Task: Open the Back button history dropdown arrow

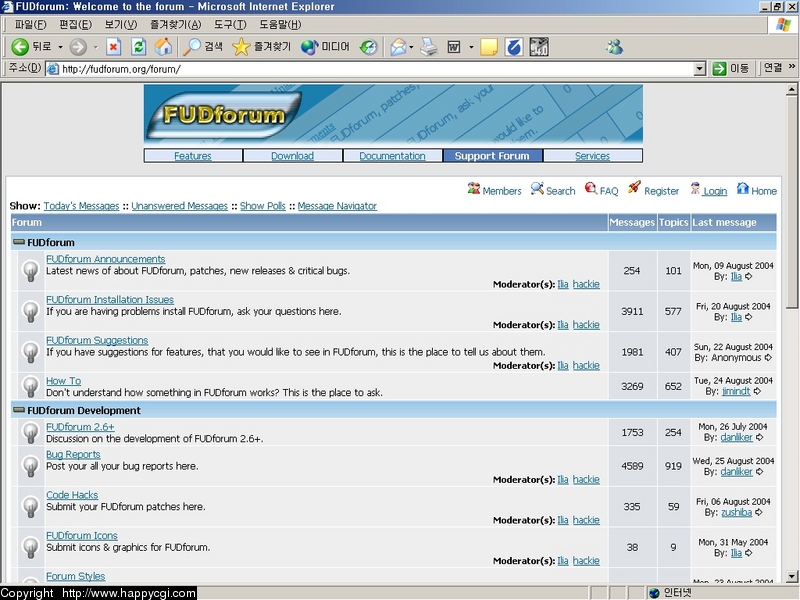Action: pos(60,47)
